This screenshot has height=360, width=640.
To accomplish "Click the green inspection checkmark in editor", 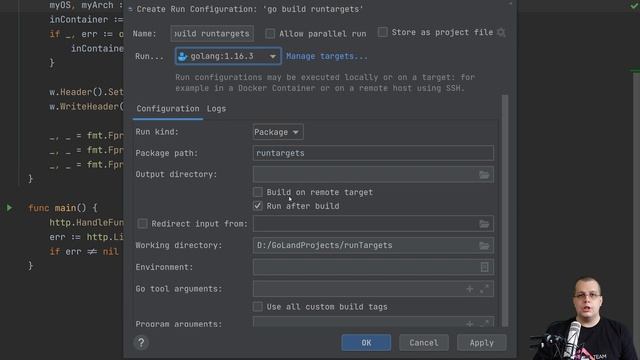I will 634,6.
